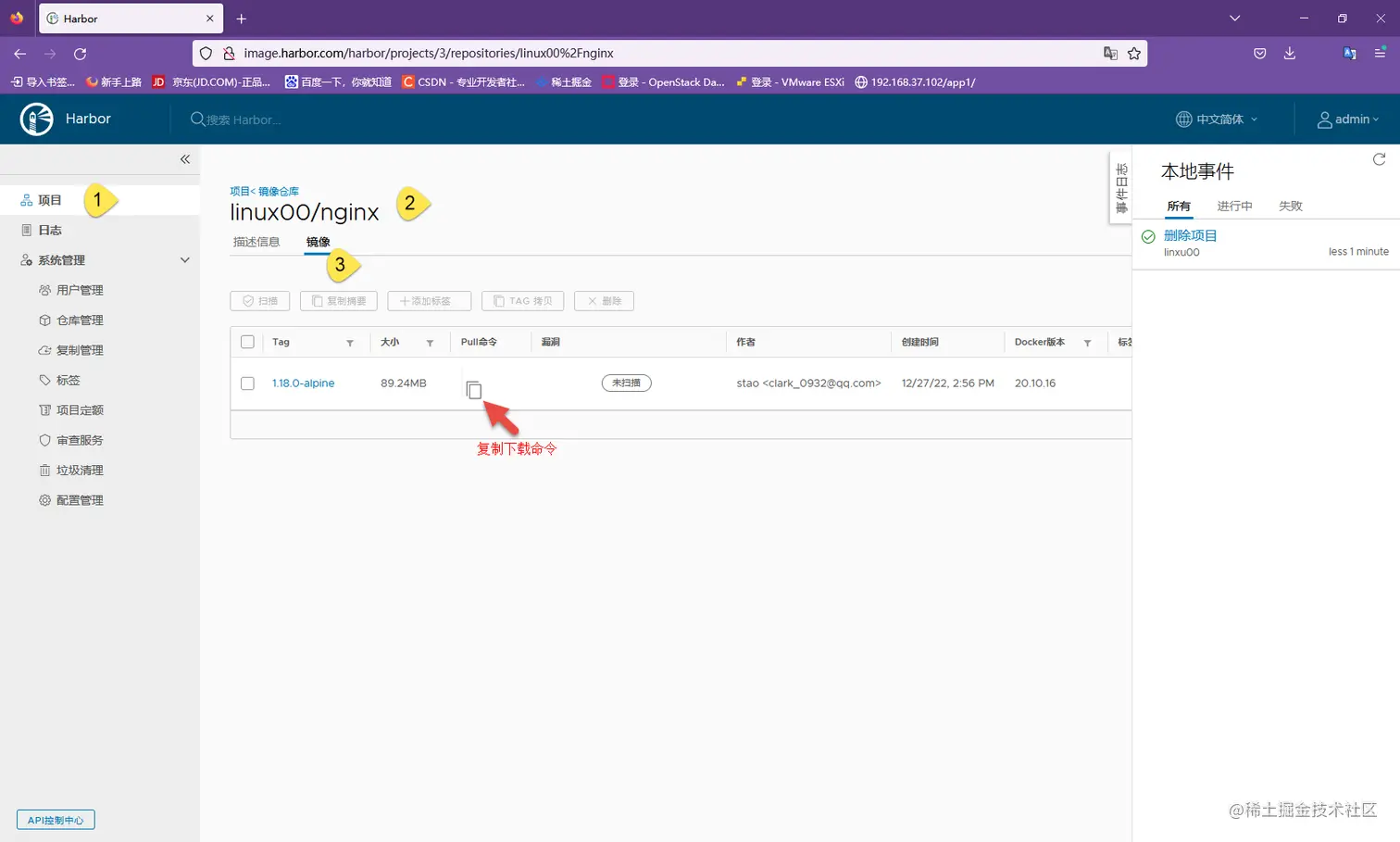Open the API控制中心 button
This screenshot has width=1400, height=842.
(56, 820)
